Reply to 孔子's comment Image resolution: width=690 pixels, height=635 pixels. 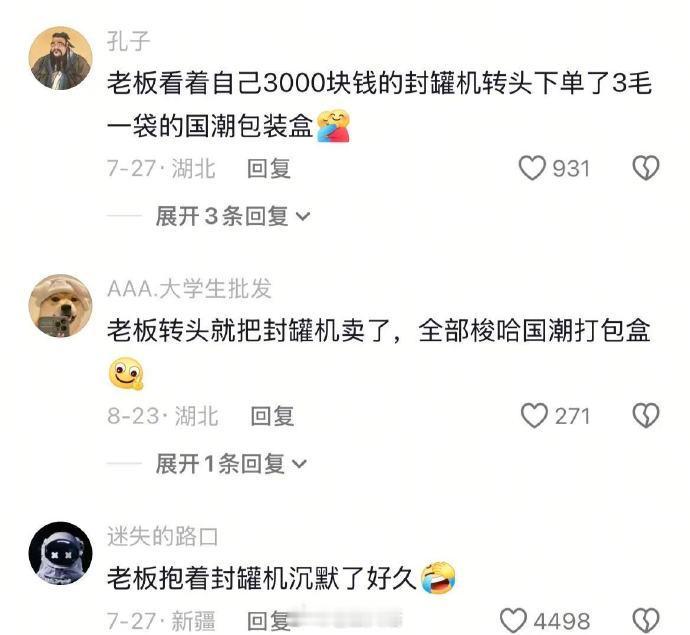(269, 169)
